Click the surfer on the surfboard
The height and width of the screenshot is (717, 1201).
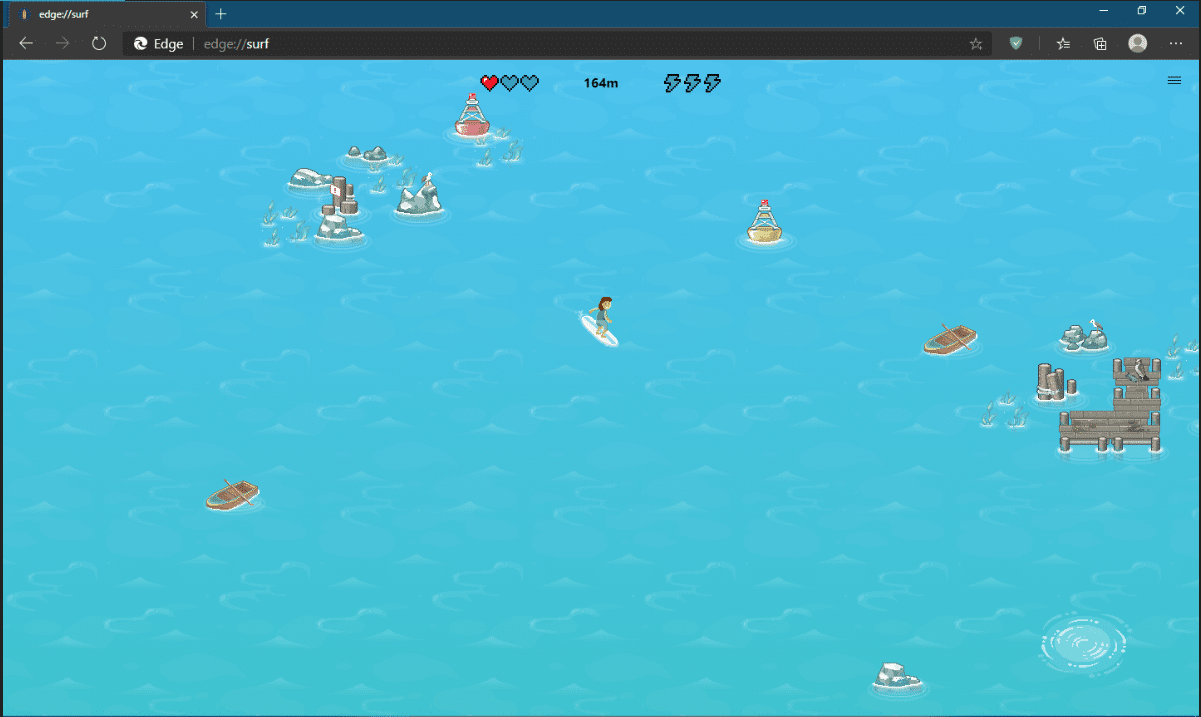pos(601,320)
